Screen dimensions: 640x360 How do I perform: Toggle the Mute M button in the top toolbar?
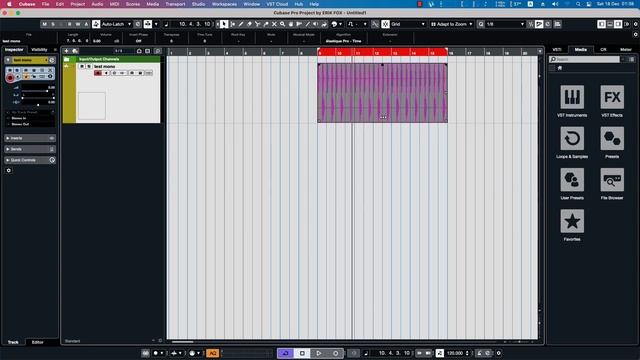tap(44, 24)
